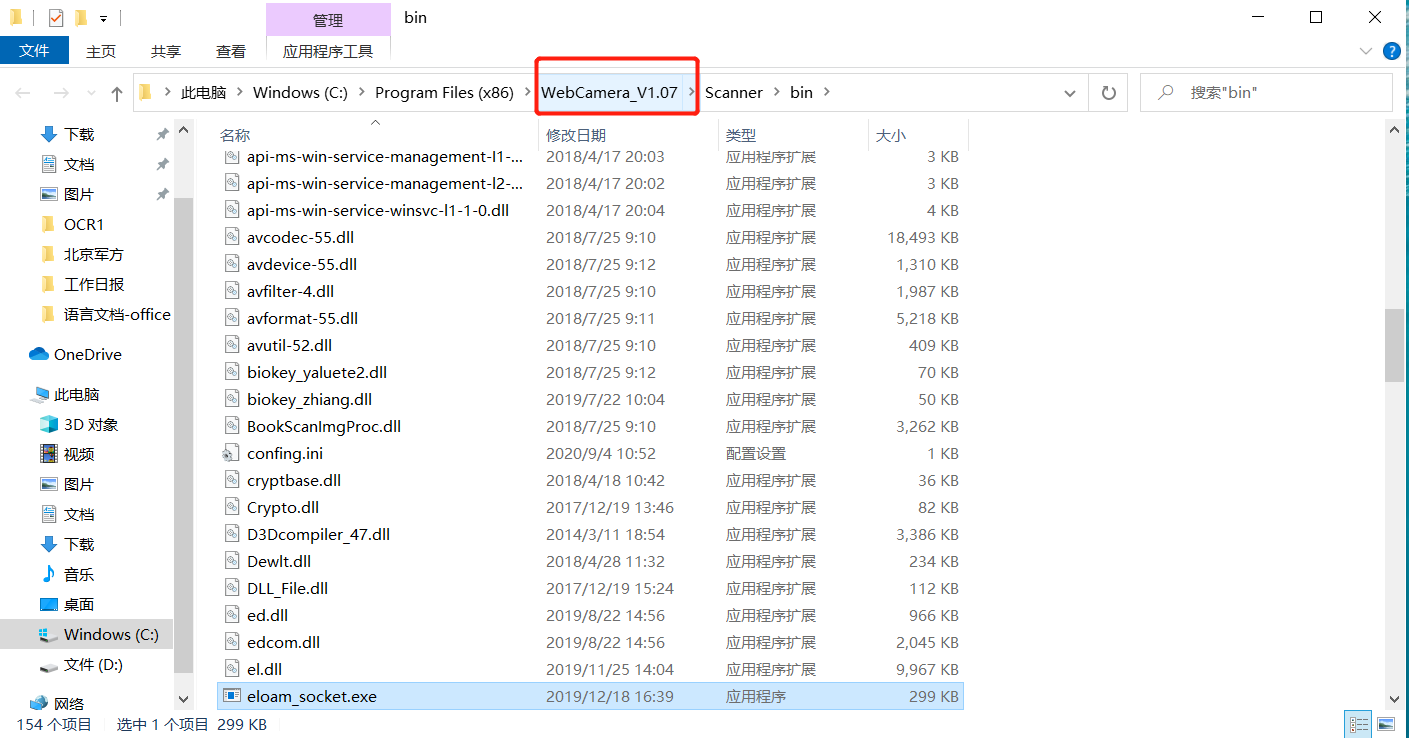Viewport: 1409px width, 738px height.
Task: Expand address bar history dropdown
Action: 1070,92
